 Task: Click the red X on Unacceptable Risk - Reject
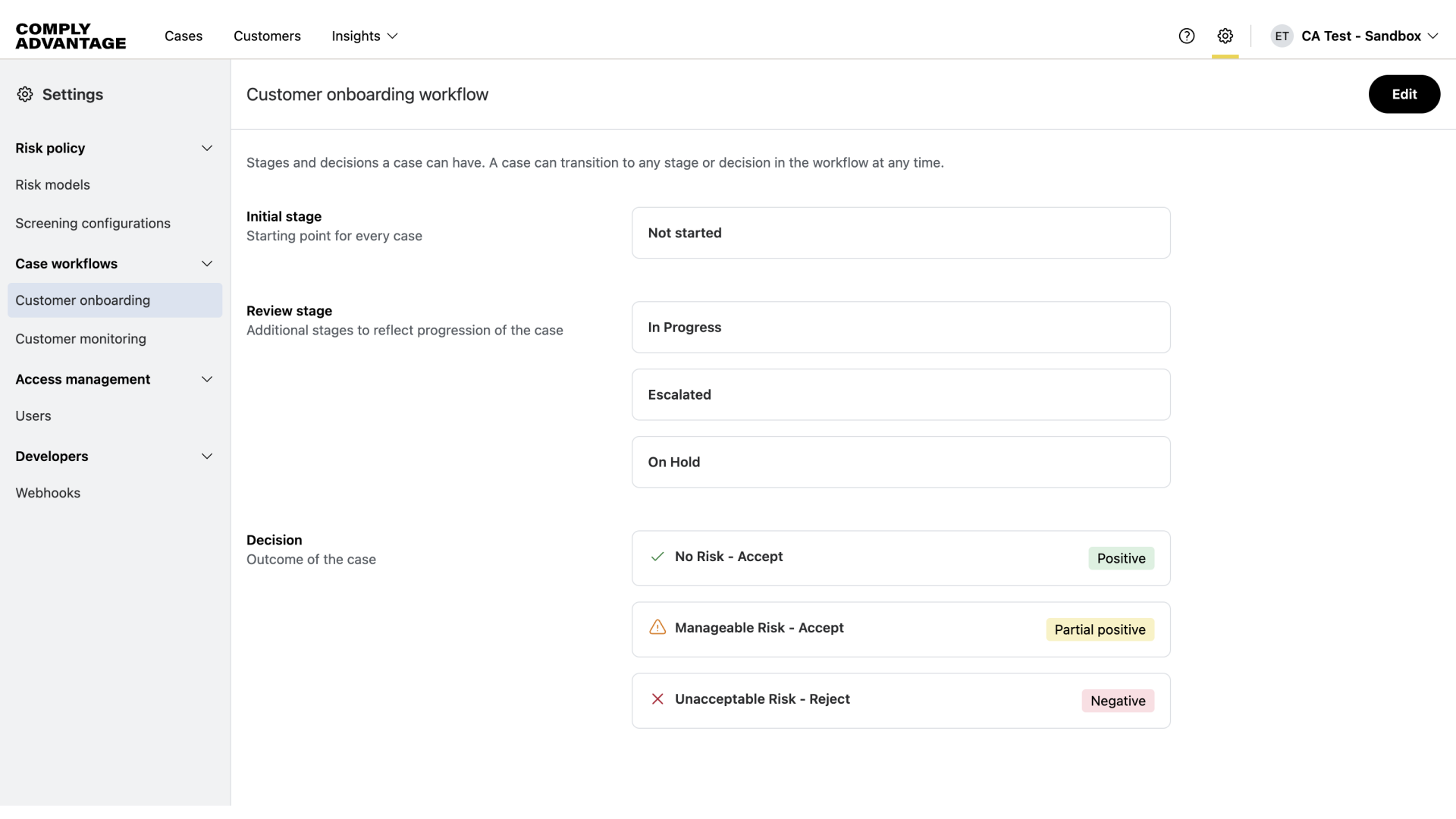click(x=657, y=699)
